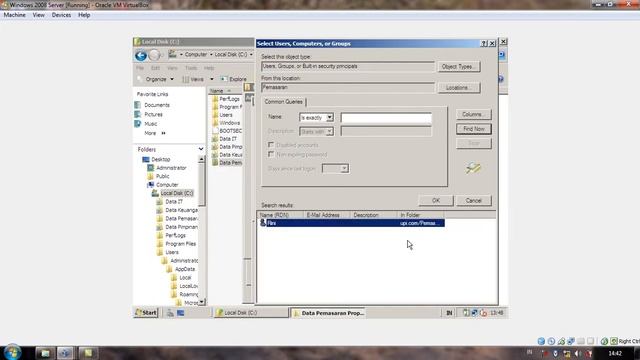Click the Object Types button
The height and width of the screenshot is (360, 640).
click(x=458, y=67)
